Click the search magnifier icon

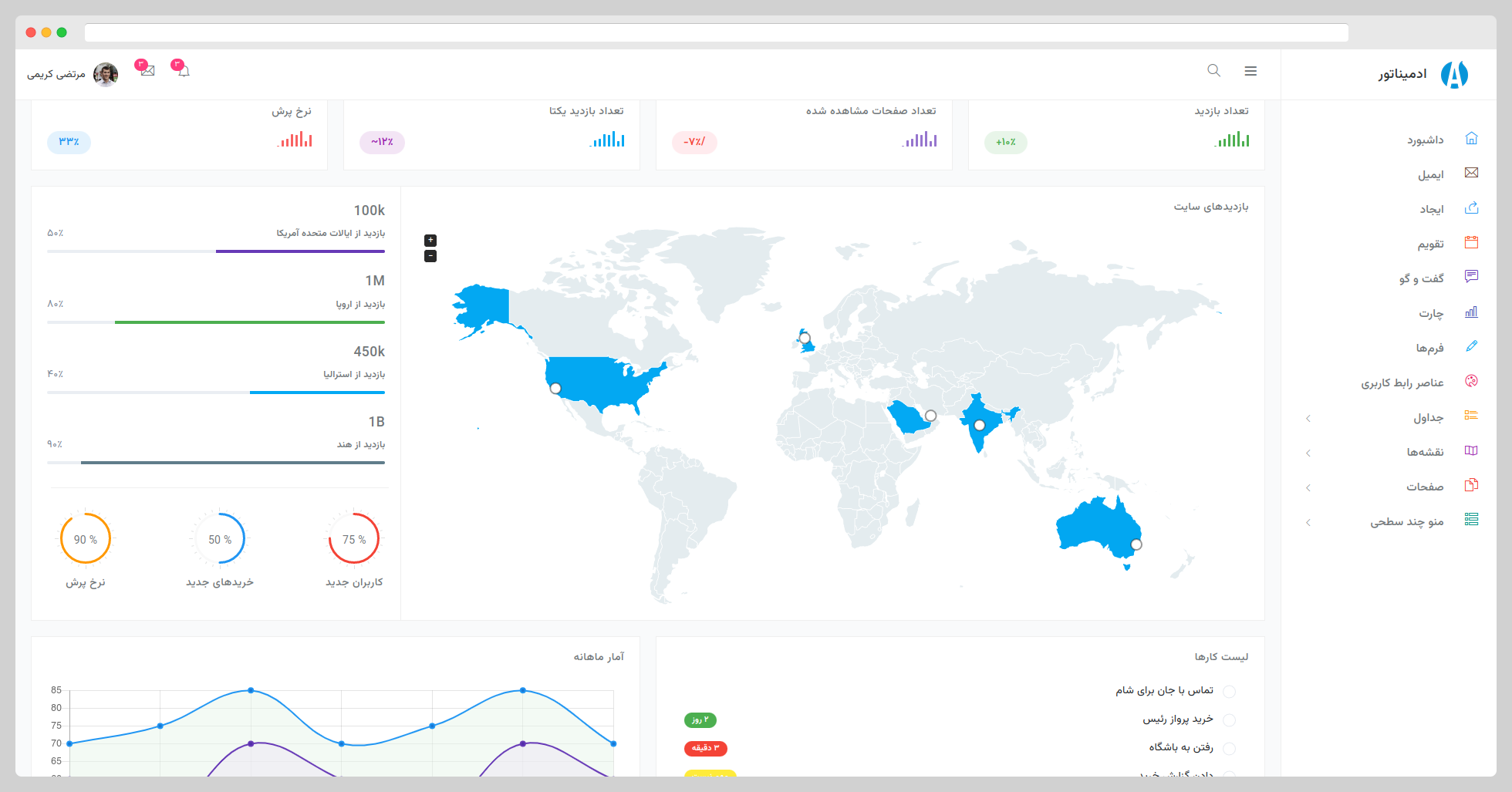point(1213,71)
